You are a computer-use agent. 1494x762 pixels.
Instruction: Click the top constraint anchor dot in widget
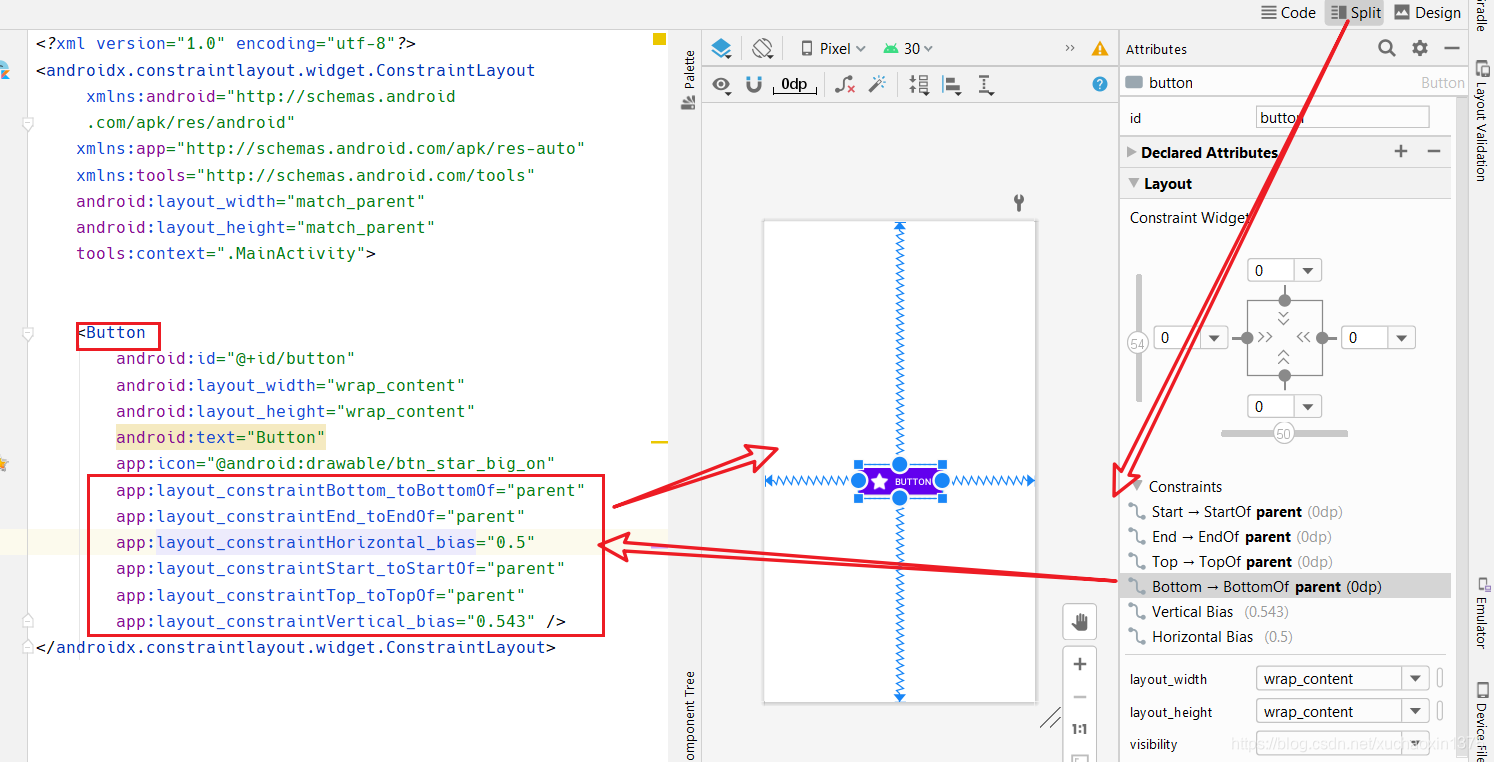pos(1285,300)
